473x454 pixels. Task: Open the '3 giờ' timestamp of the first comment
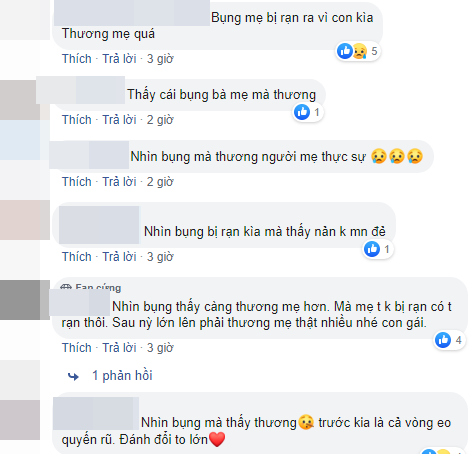[160, 59]
